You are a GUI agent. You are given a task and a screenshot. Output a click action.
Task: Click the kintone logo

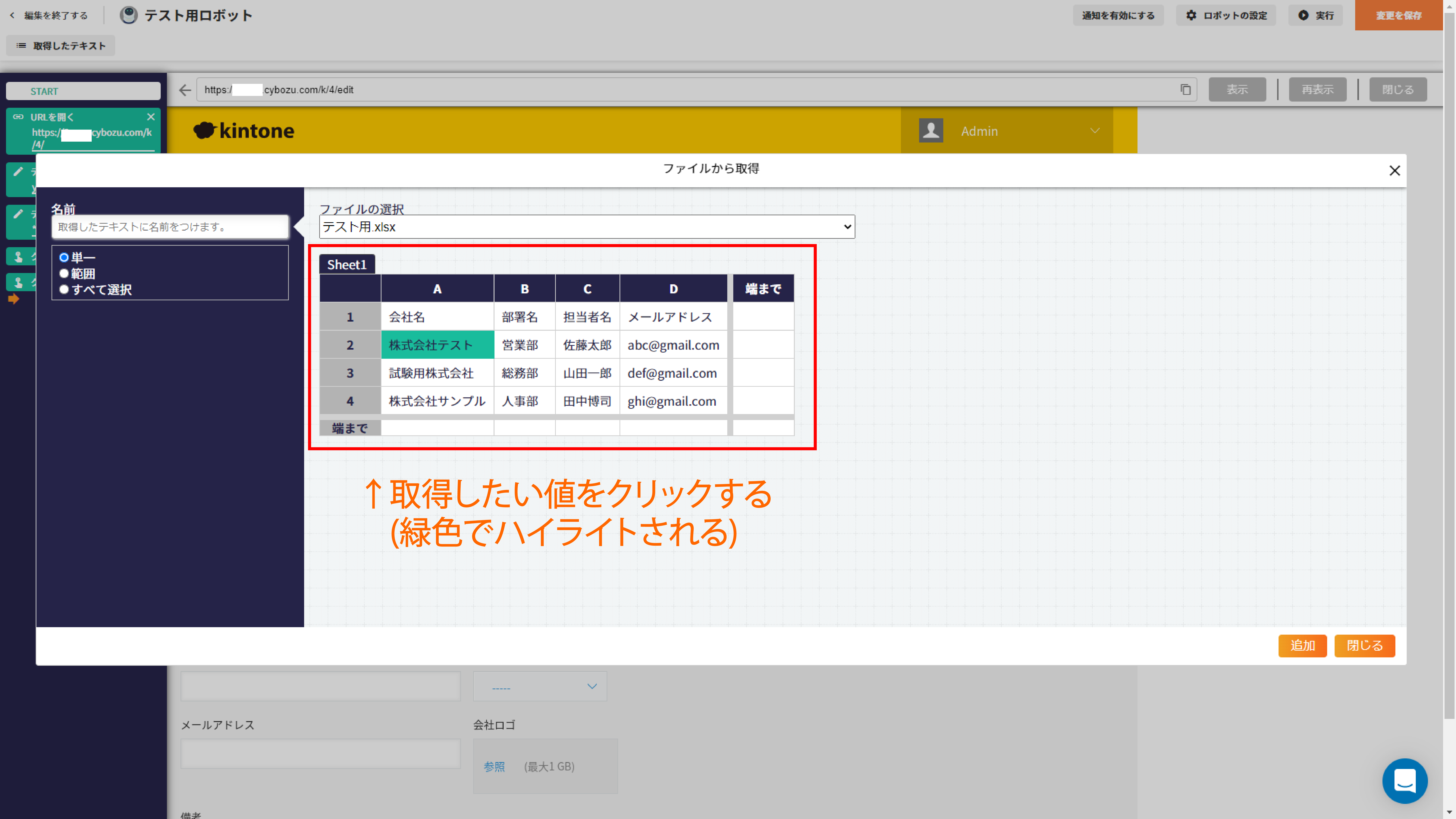click(x=244, y=130)
